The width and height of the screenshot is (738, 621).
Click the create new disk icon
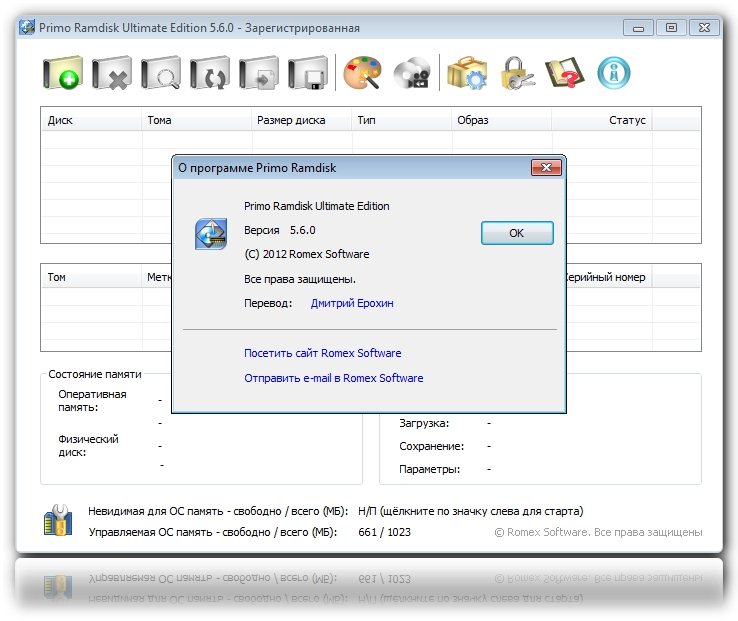tap(62, 72)
